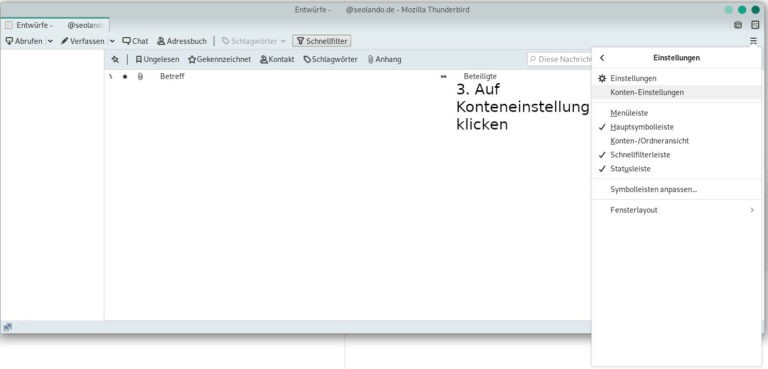
Task: Go back using the menu's back arrow
Action: click(602, 58)
